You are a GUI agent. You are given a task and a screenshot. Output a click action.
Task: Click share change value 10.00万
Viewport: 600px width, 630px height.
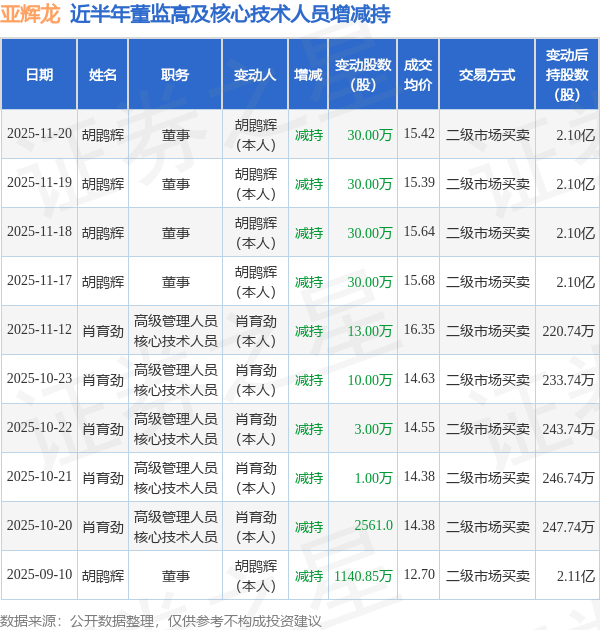(370, 380)
